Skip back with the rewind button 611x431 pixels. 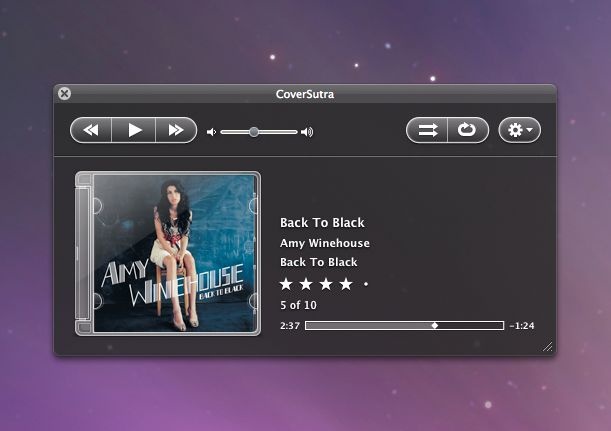(91, 130)
